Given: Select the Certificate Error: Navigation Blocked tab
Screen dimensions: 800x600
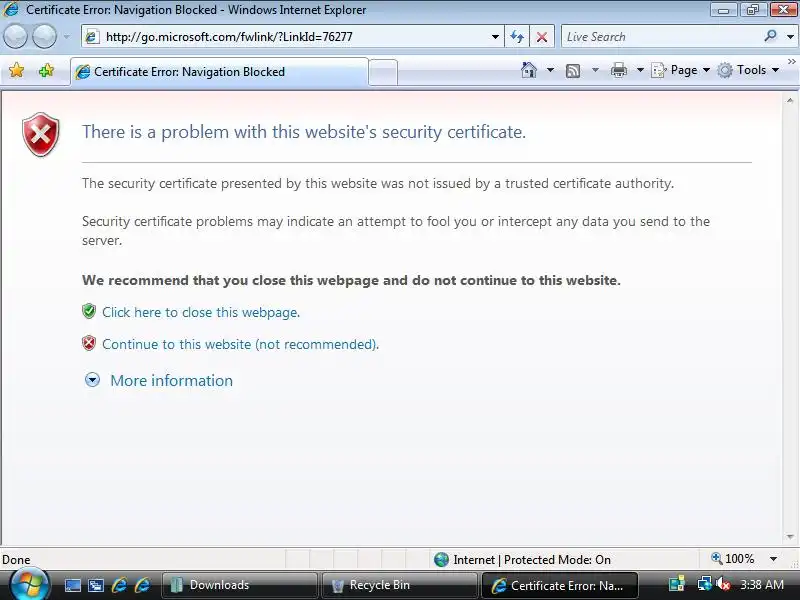Looking at the screenshot, I should (x=219, y=72).
